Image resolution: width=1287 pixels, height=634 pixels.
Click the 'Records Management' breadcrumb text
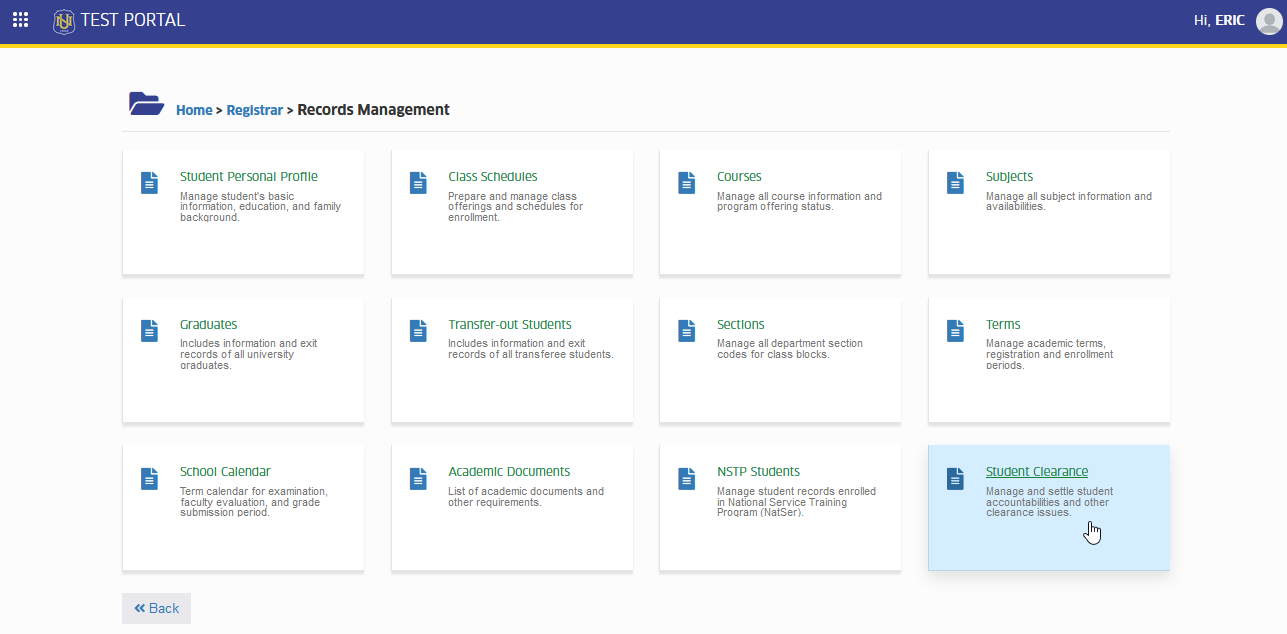coord(373,110)
